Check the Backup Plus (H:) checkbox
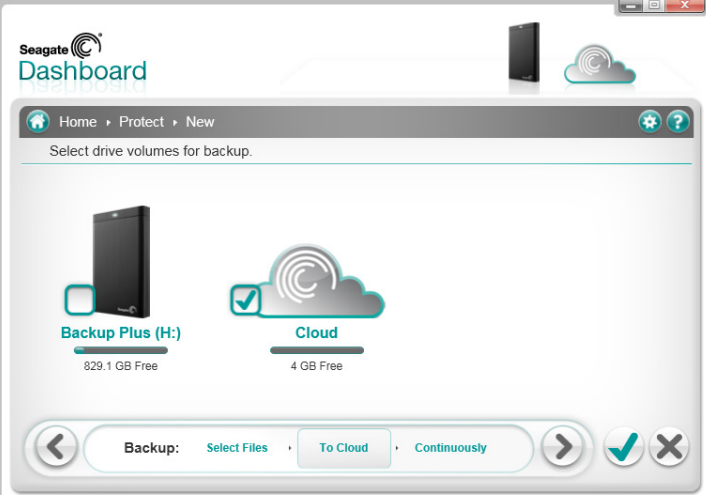706x495 pixels. tap(80, 300)
